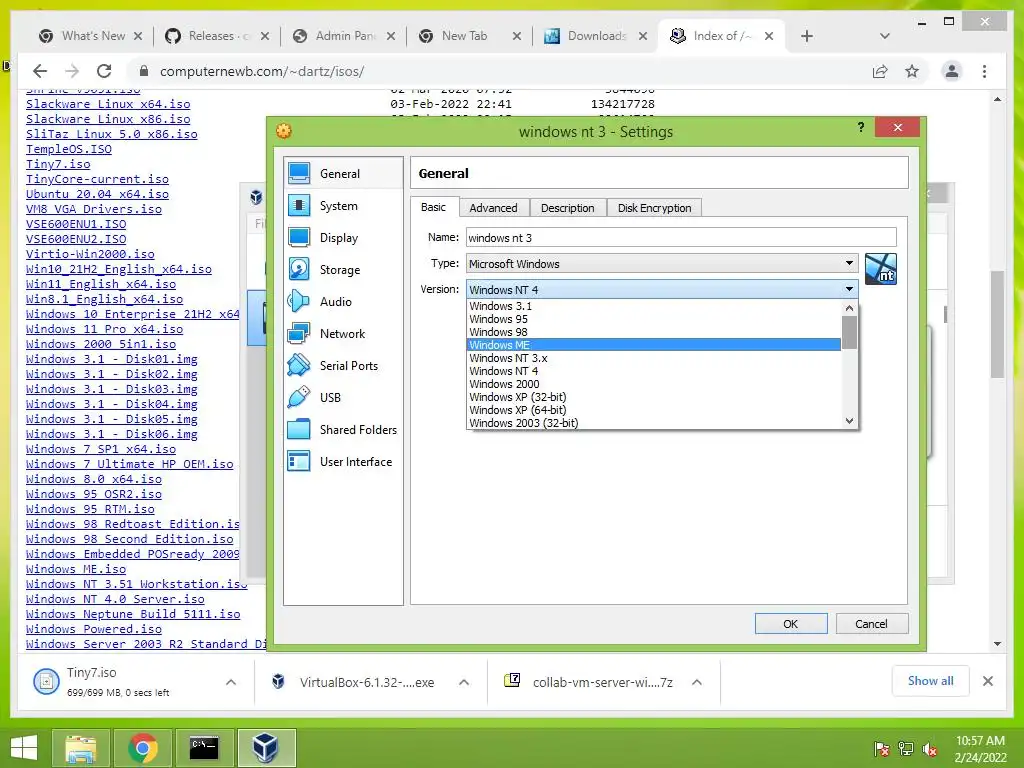Open the Ubuntu 20.04 x64.iso link

coord(97,194)
